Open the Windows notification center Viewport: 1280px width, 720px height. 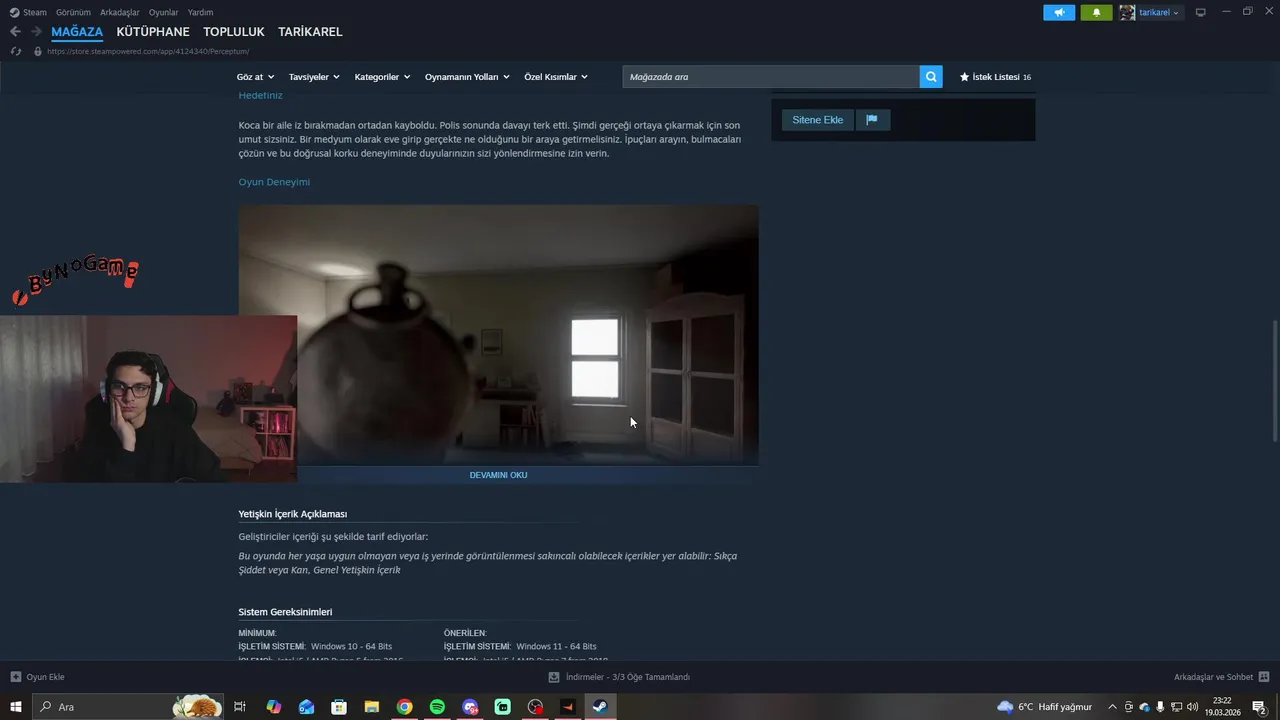pyautogui.click(x=1260, y=707)
